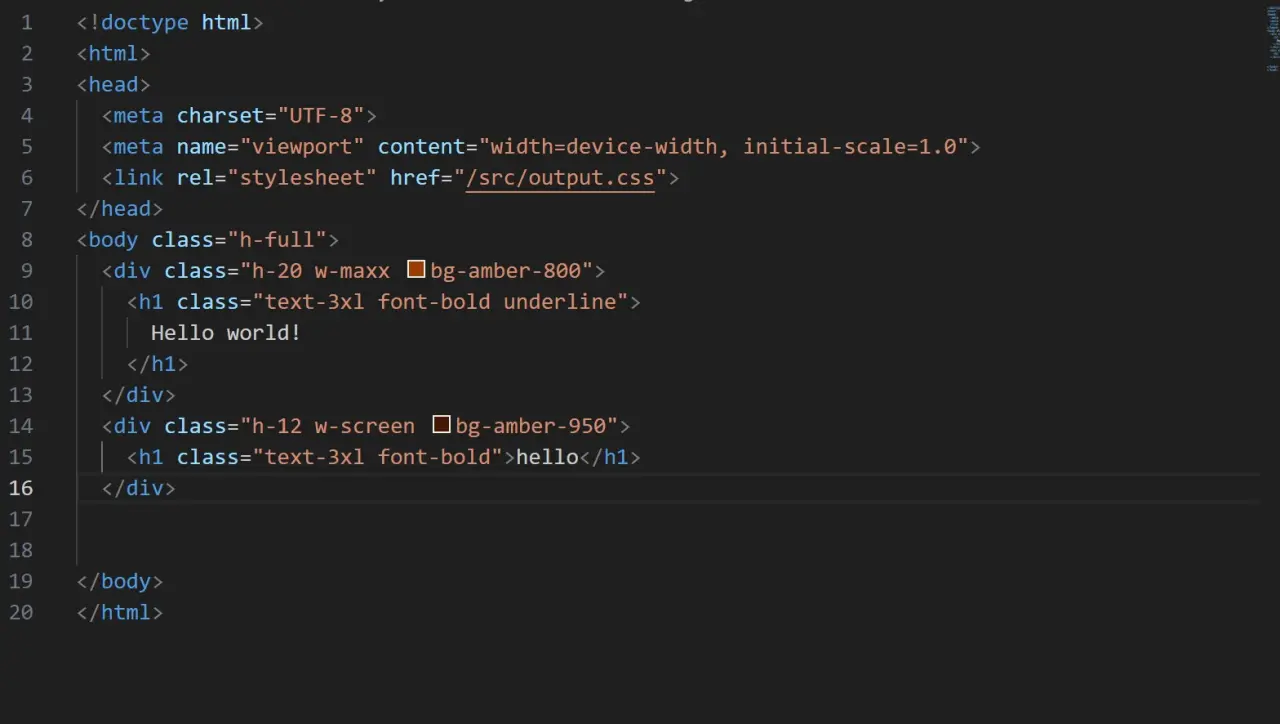Click the "Hello world!" text
Screen dimensions: 1280x724
pos(226,332)
